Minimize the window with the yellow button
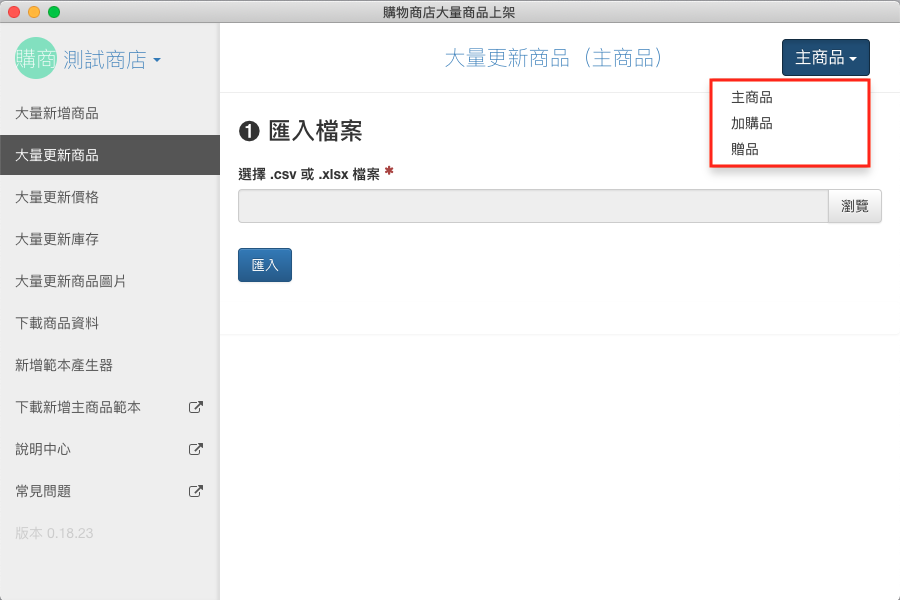This screenshot has height=600, width=900. coord(34,11)
